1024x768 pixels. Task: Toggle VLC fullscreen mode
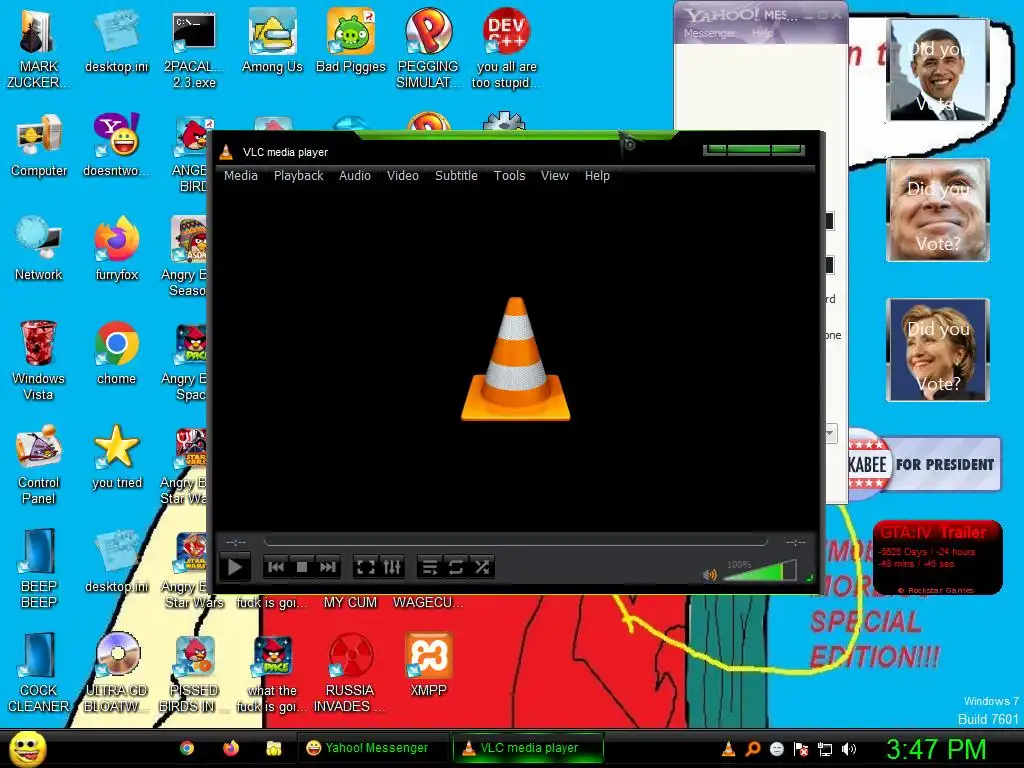(x=366, y=567)
